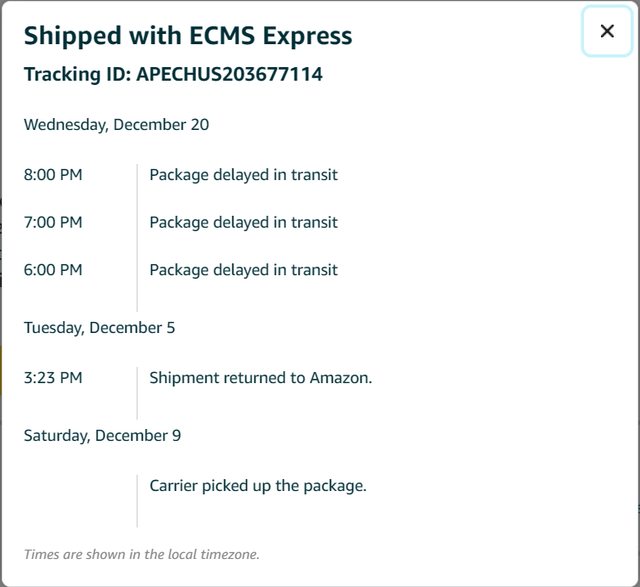This screenshot has height=587, width=640.
Task: Select the tracking number APECHUS203677114
Action: [229, 74]
